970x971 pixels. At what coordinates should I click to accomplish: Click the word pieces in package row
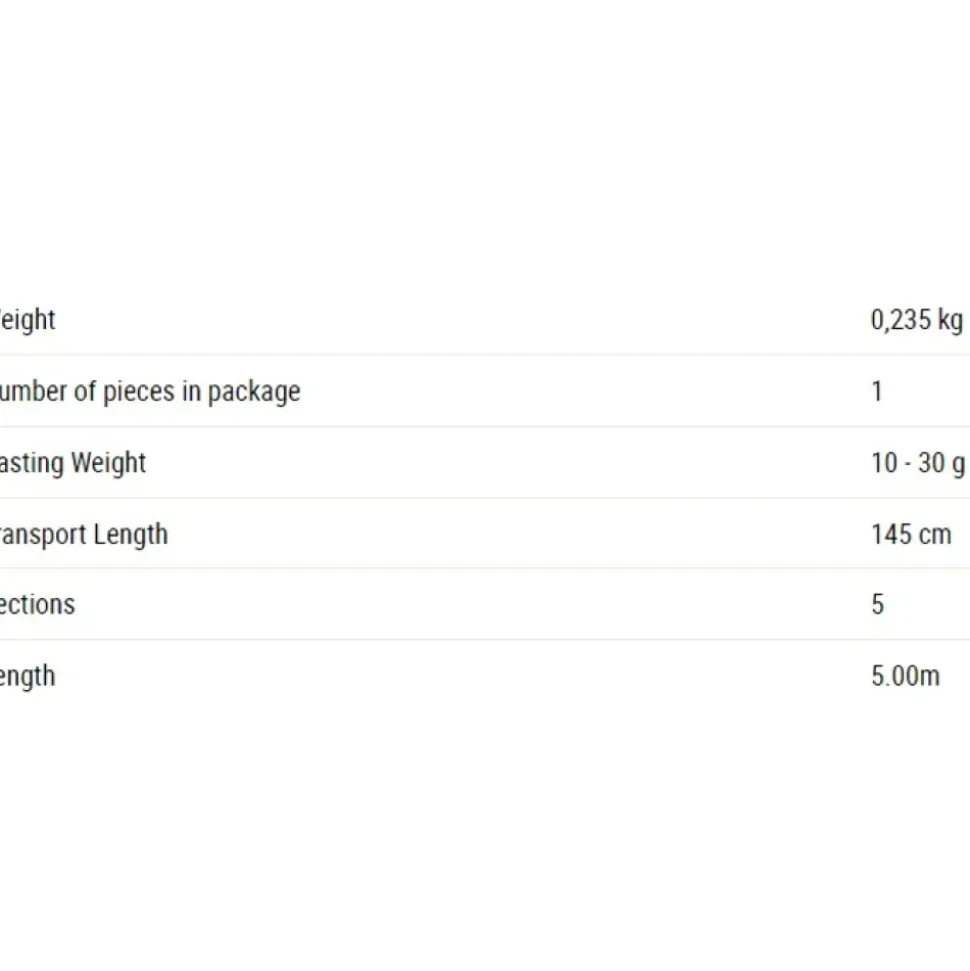click(x=139, y=393)
